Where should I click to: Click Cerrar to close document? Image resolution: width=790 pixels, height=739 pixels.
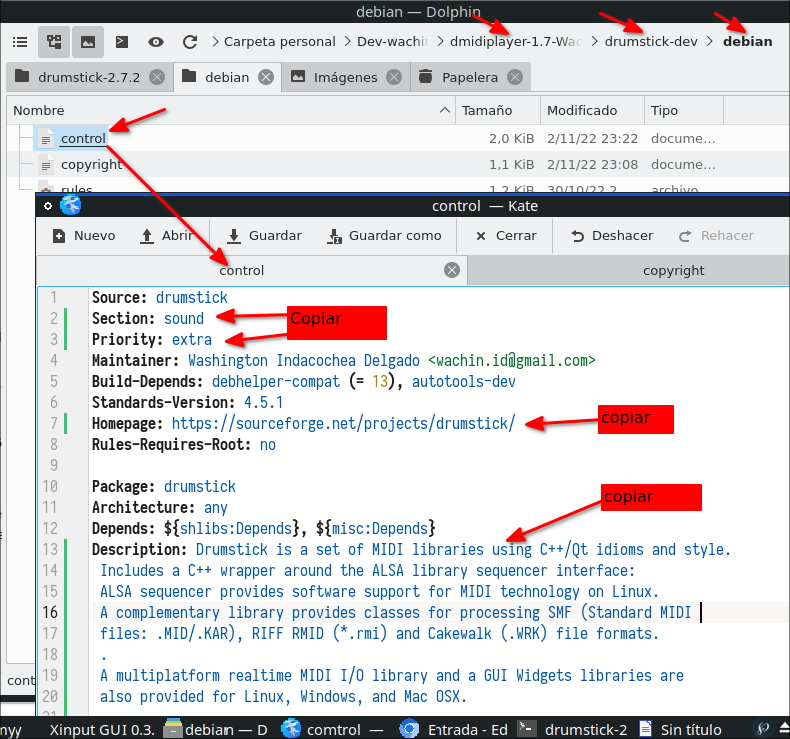point(506,235)
